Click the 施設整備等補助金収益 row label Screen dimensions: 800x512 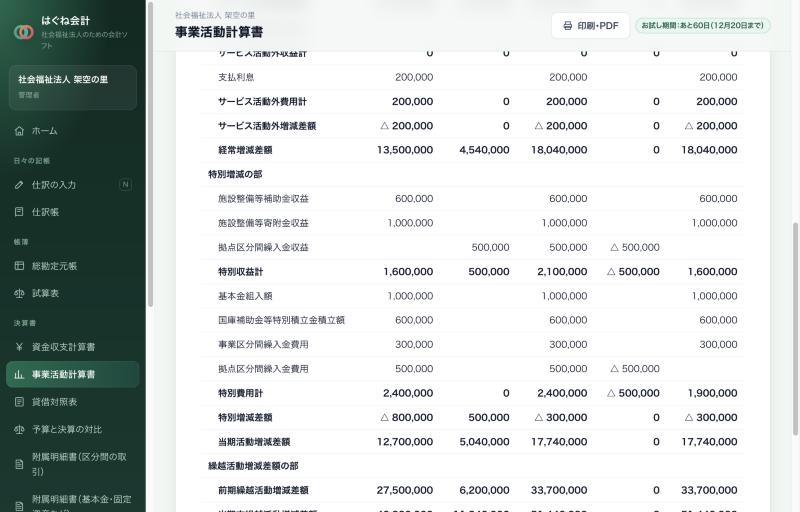(263, 199)
